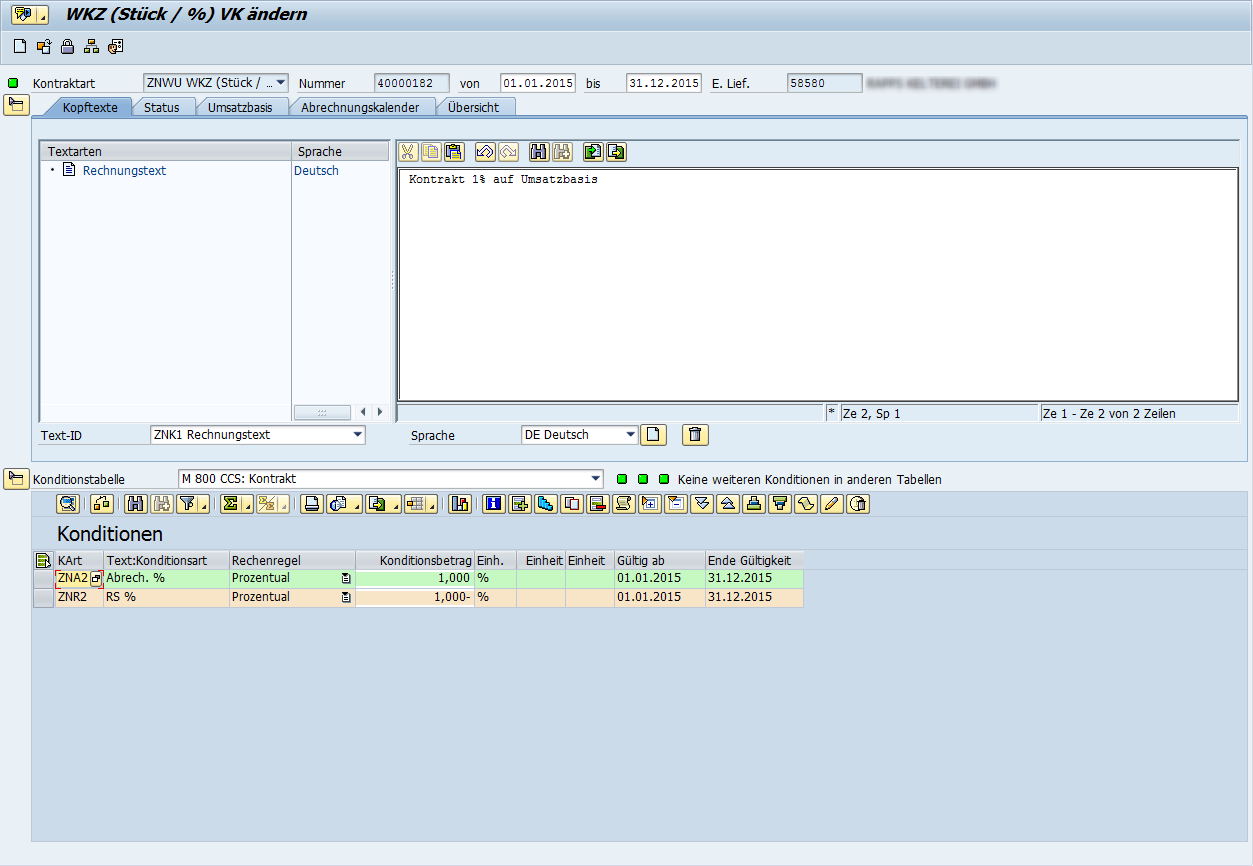Viewport: 1253px width, 866px height.
Task: Open Rechenregel value list for ZNR2 row
Action: point(346,597)
